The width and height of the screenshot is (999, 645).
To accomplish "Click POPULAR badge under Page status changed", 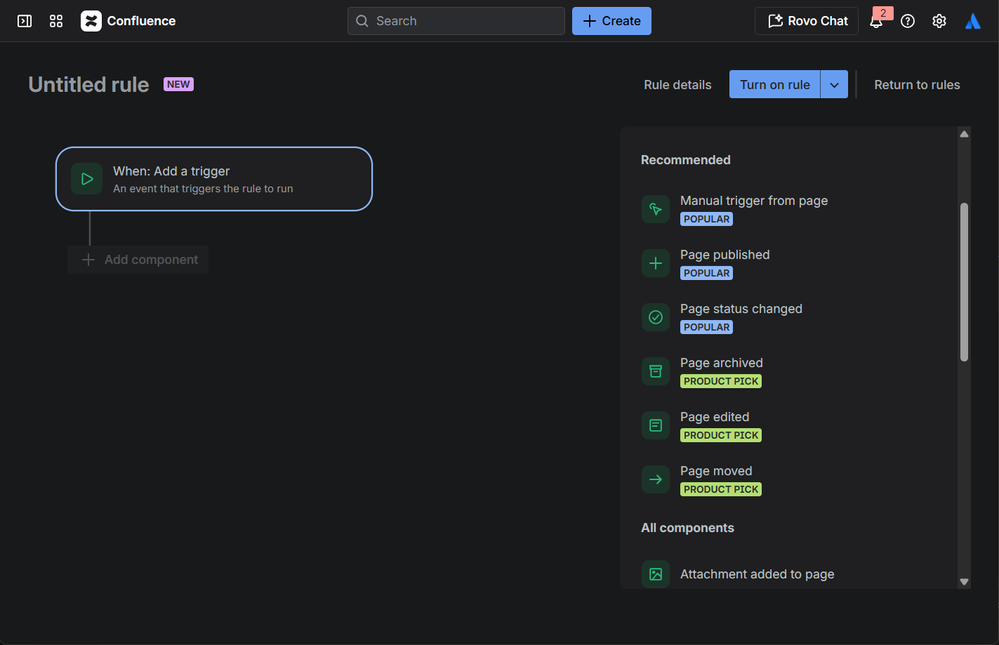I will coord(707,327).
